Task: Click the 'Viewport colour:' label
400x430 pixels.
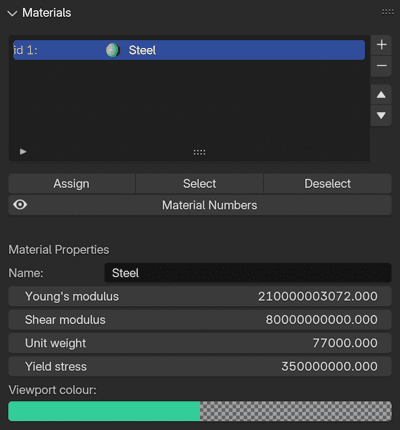Action: [x=52, y=390]
